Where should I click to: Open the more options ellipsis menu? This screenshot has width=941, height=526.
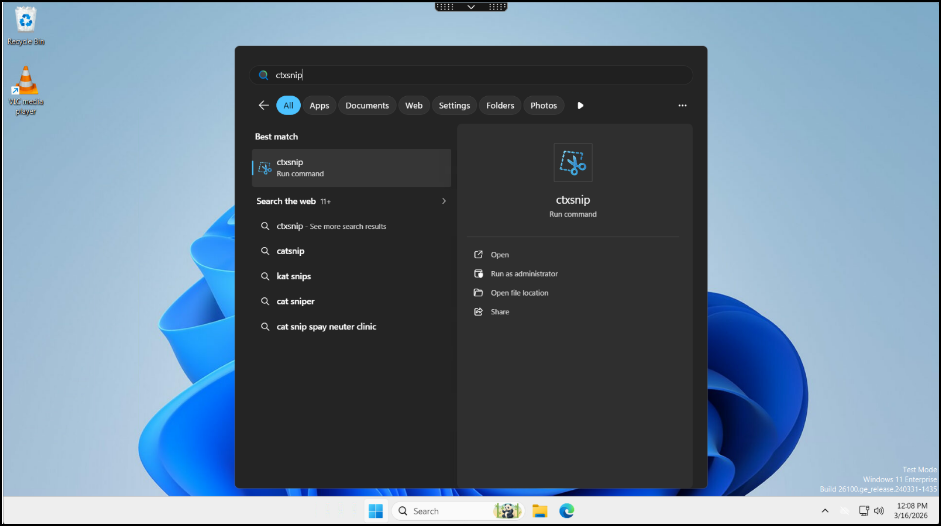[x=682, y=105]
